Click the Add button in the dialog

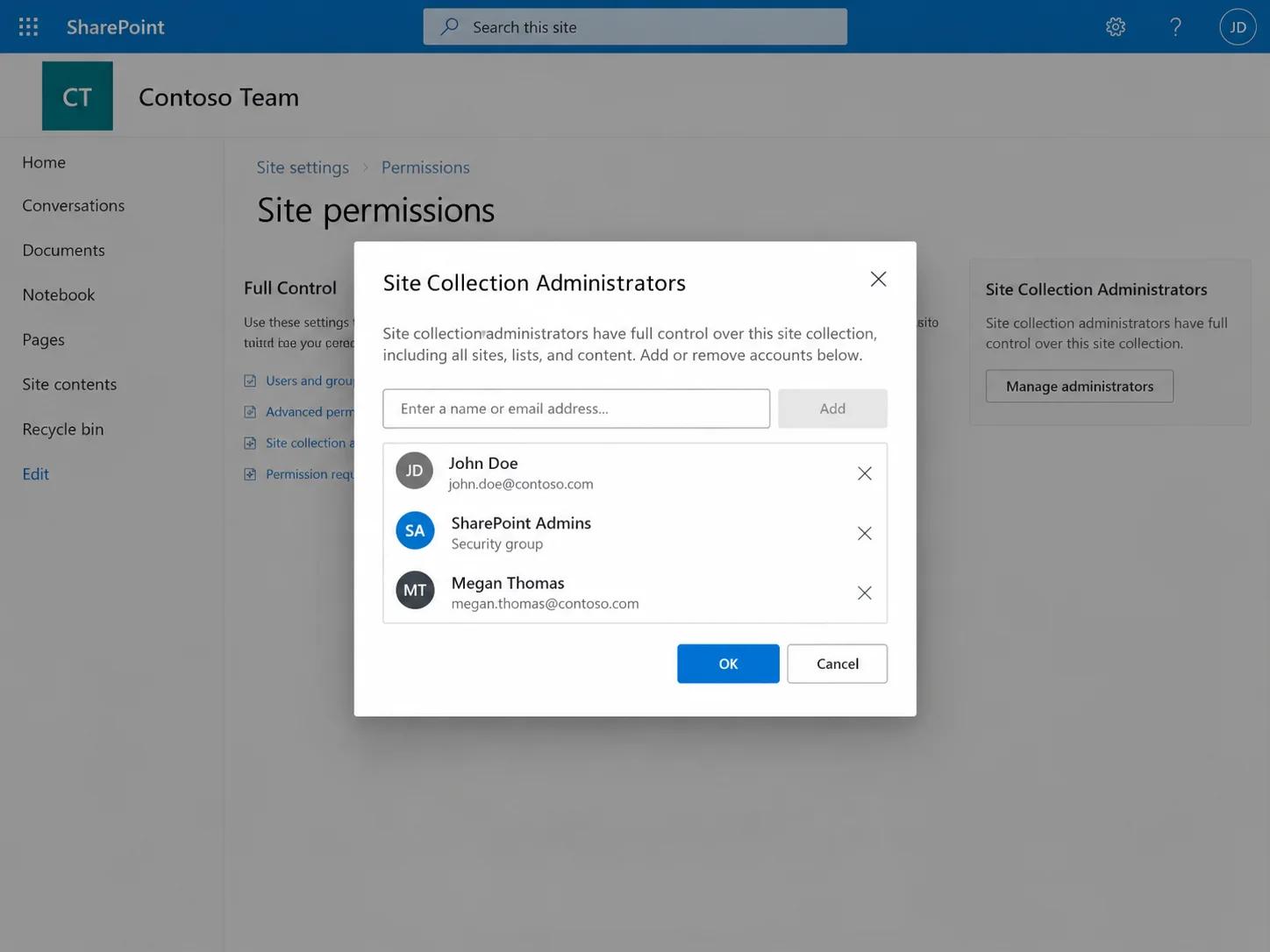click(832, 409)
